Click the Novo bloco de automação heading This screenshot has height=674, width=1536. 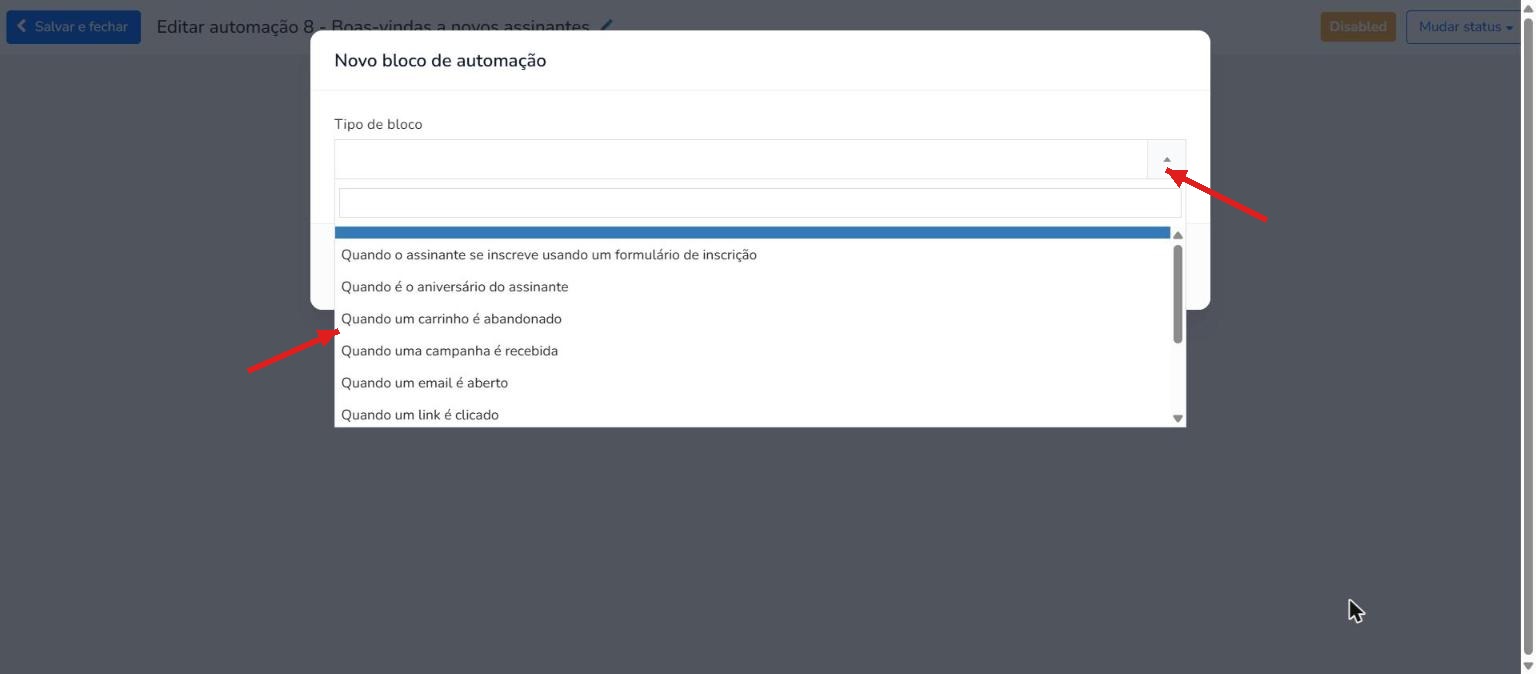coord(440,60)
